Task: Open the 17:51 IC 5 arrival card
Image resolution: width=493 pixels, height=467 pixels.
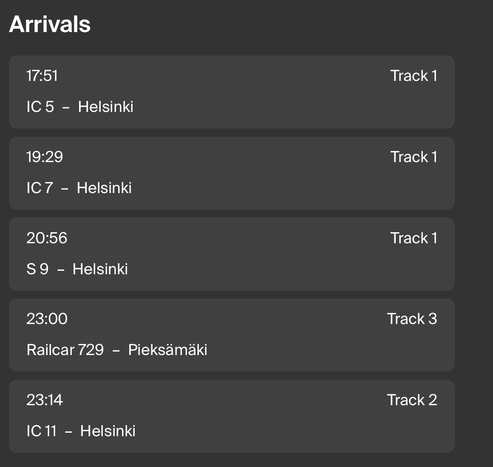Action: click(232, 92)
